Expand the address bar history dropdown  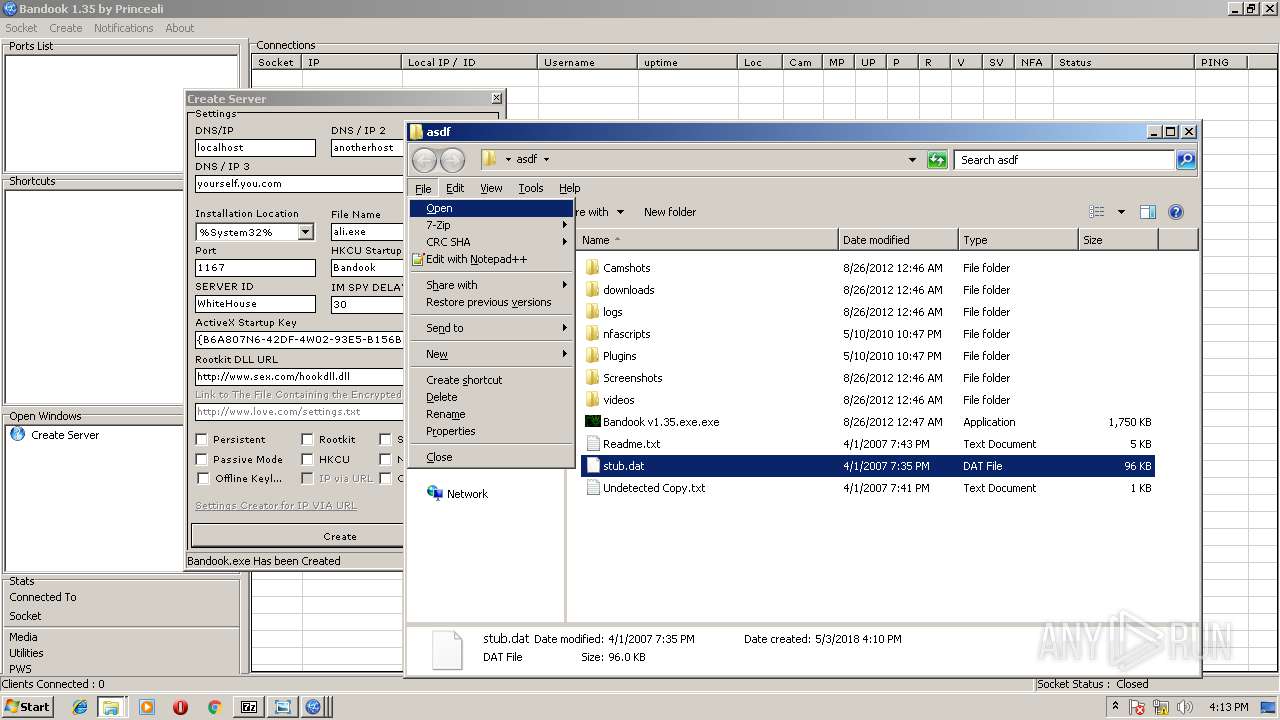point(912,160)
